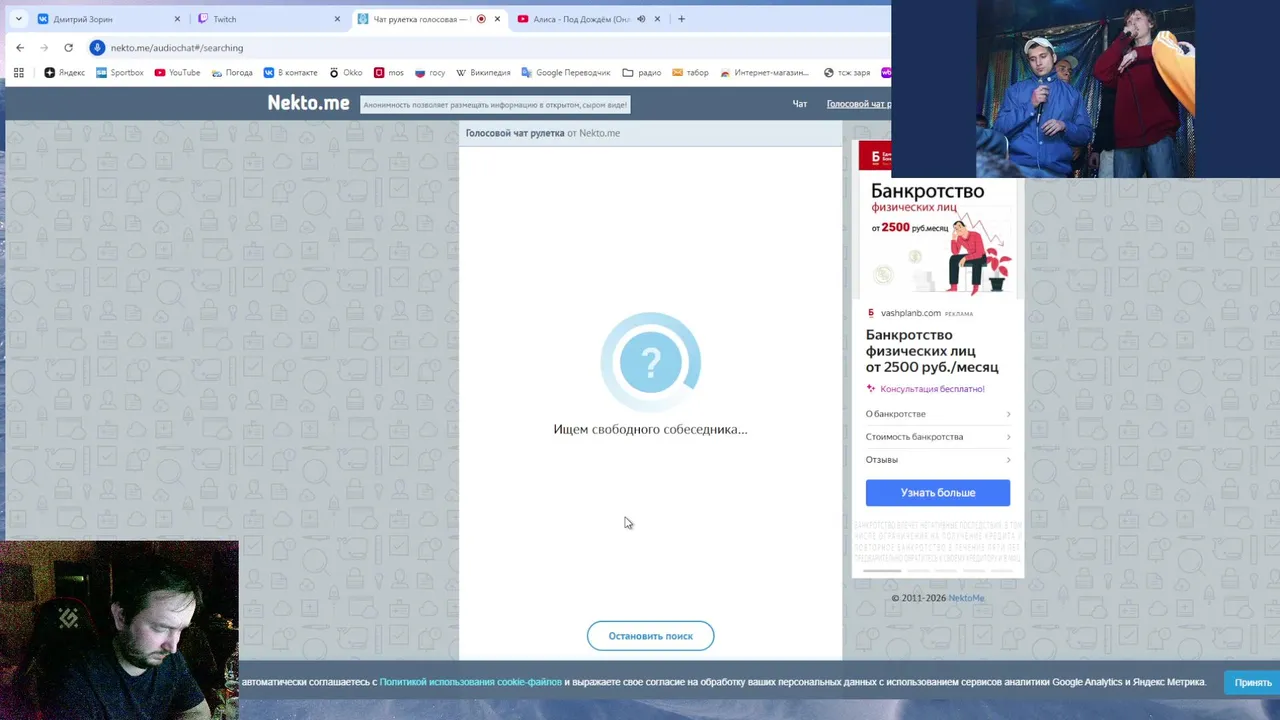Open the Sportbox bookmark

(120, 73)
